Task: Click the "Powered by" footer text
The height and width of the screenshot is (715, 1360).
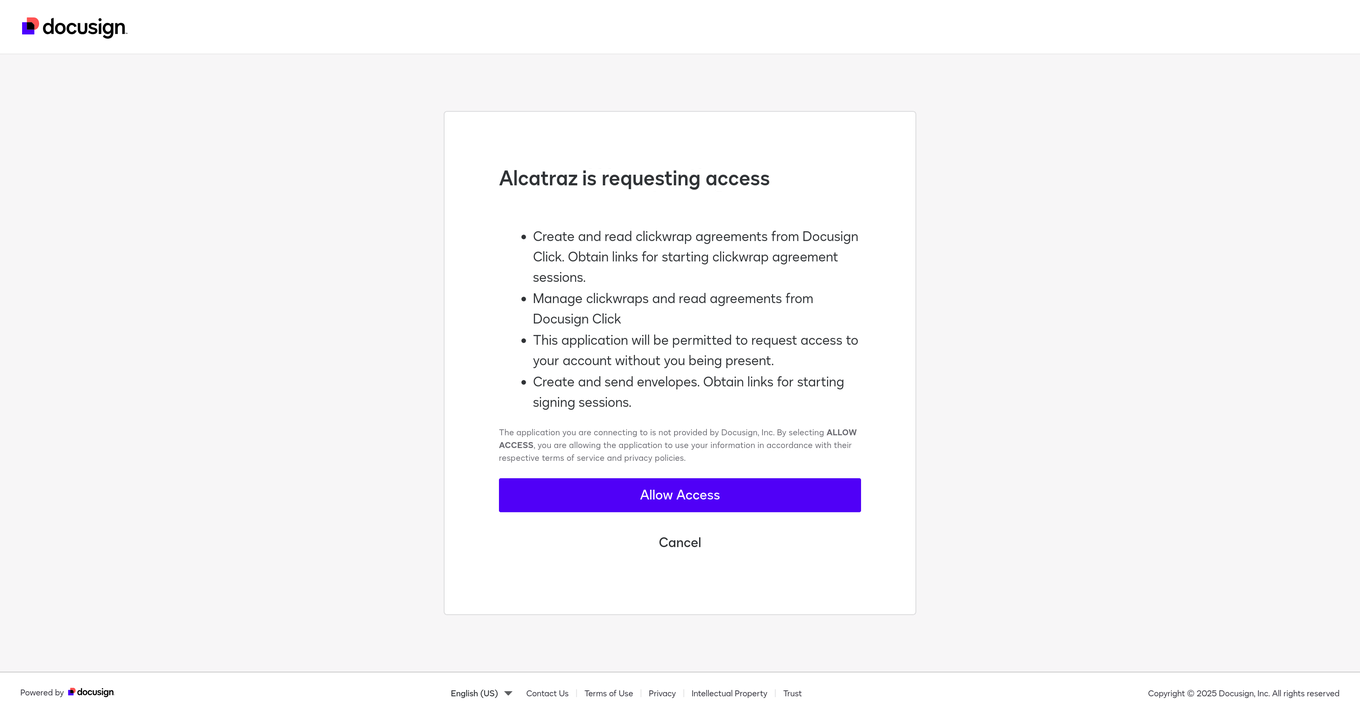Action: 42,693
